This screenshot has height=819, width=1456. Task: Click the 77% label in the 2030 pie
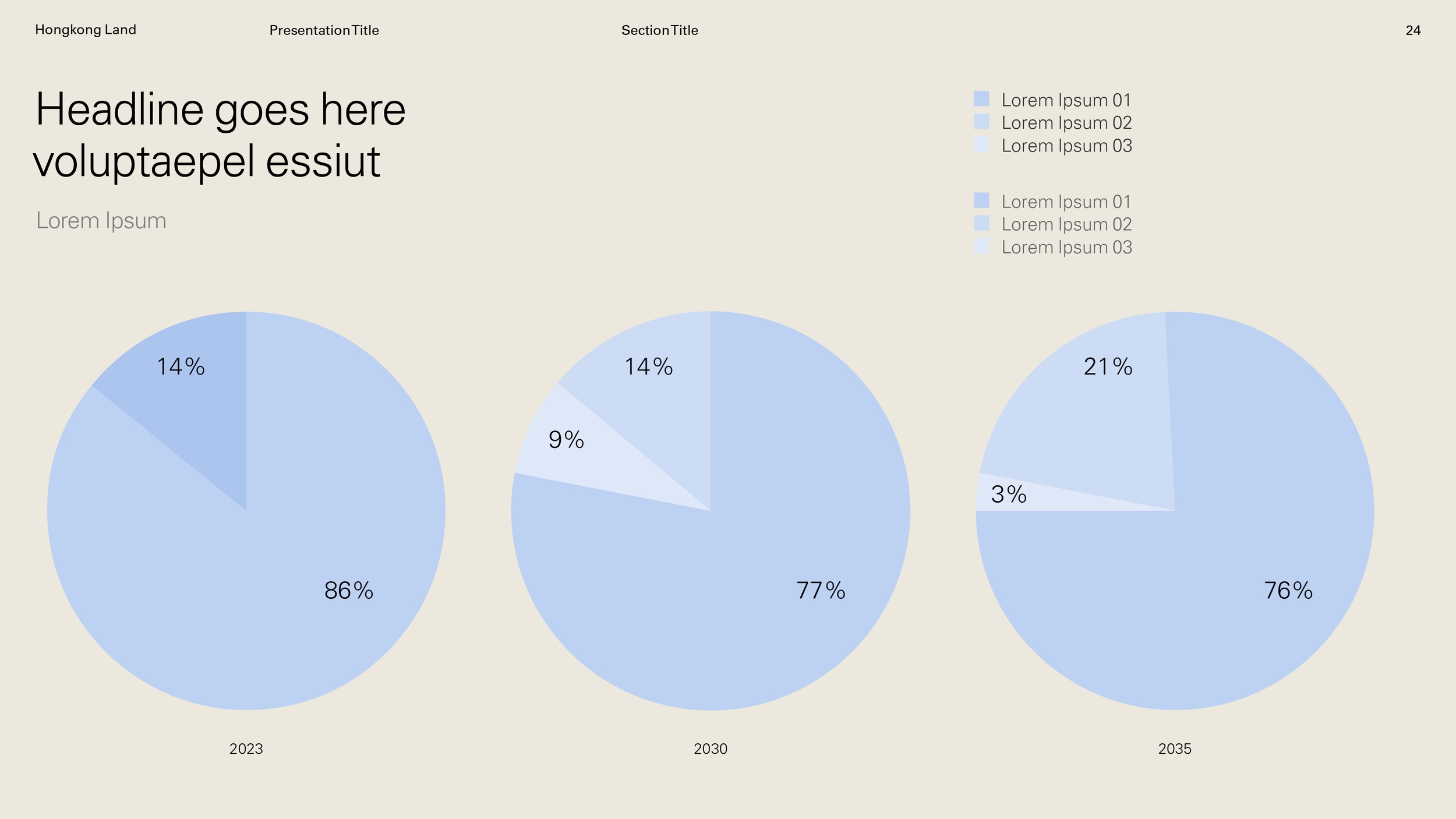pos(821,591)
